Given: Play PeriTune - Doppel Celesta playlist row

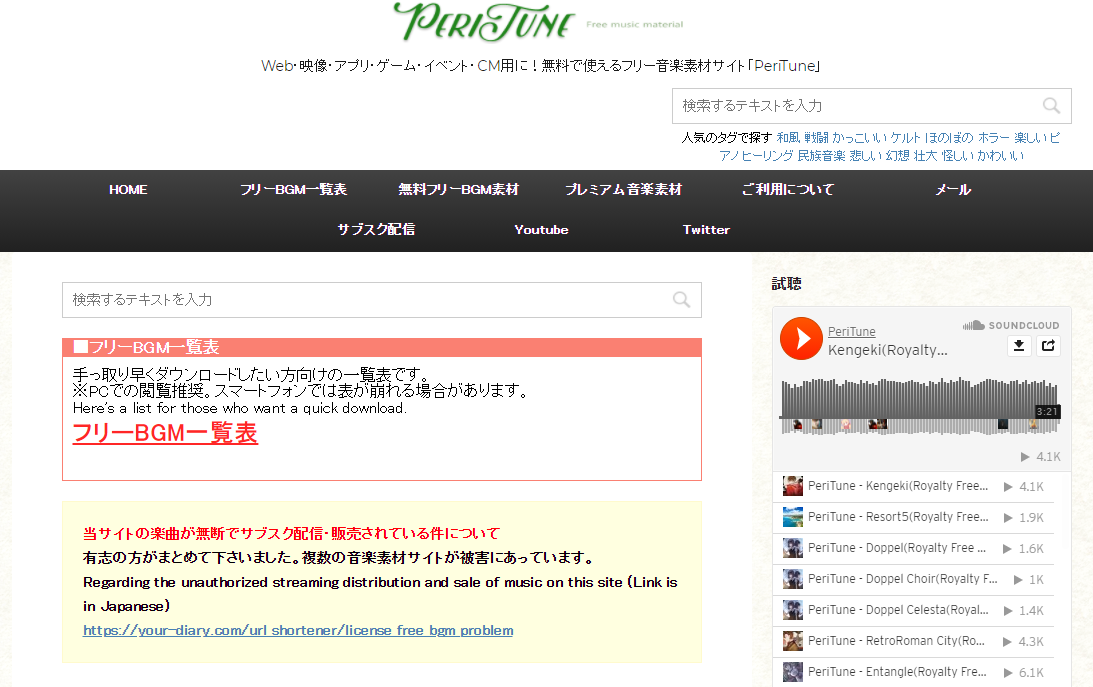Looking at the screenshot, I should pos(913,610).
